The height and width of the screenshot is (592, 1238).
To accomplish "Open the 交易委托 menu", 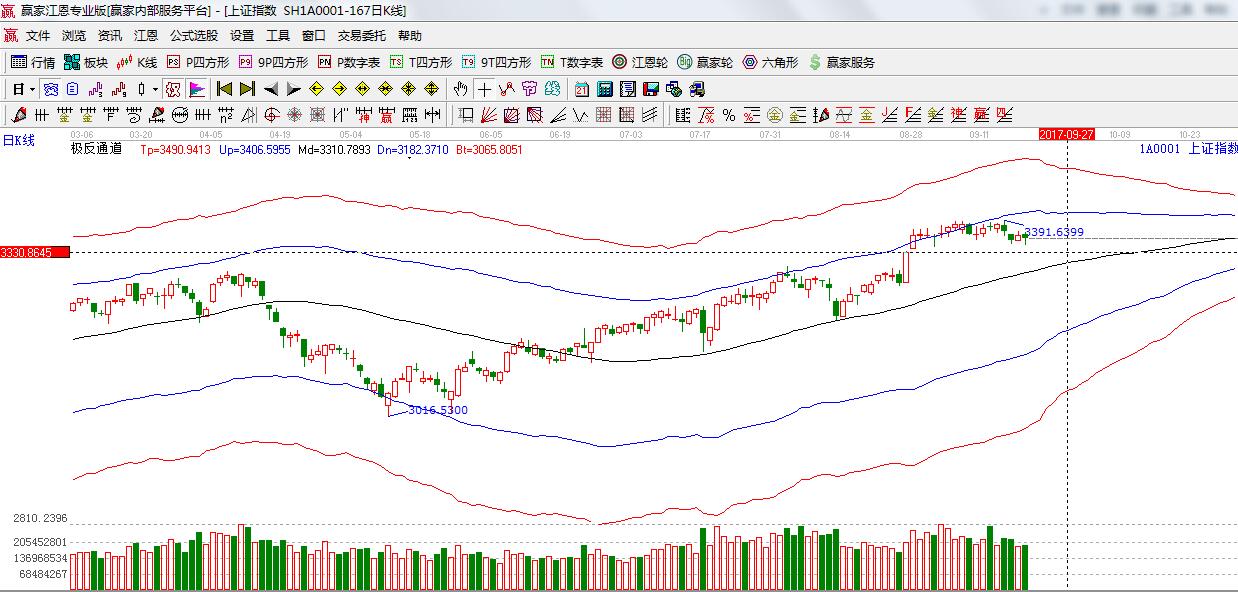I will (361, 35).
